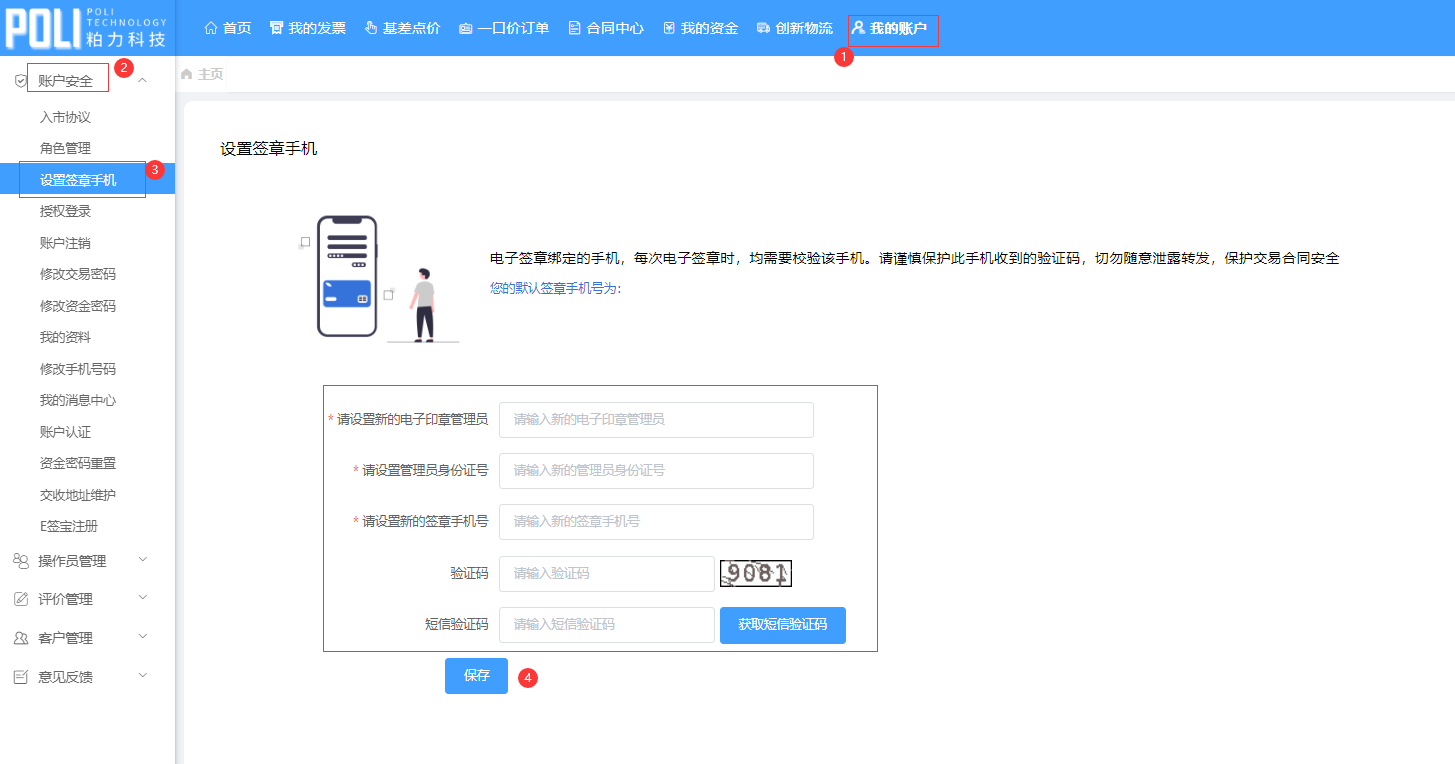The height and width of the screenshot is (764, 1455).
Task: Expand the 意见反馈 section
Action: [142, 676]
